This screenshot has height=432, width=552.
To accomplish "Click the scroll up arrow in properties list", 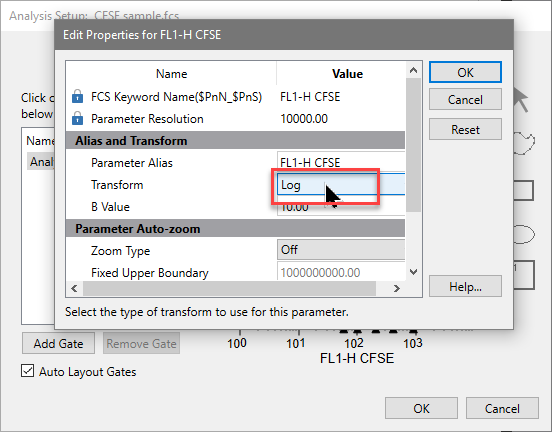I will [414, 70].
